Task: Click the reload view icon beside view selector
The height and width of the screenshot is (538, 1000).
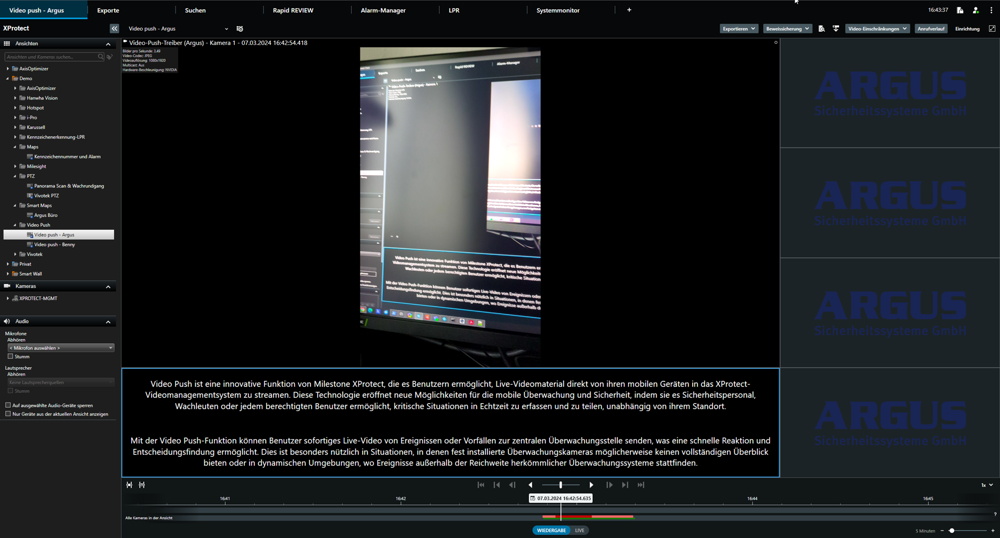Action: click(x=240, y=29)
